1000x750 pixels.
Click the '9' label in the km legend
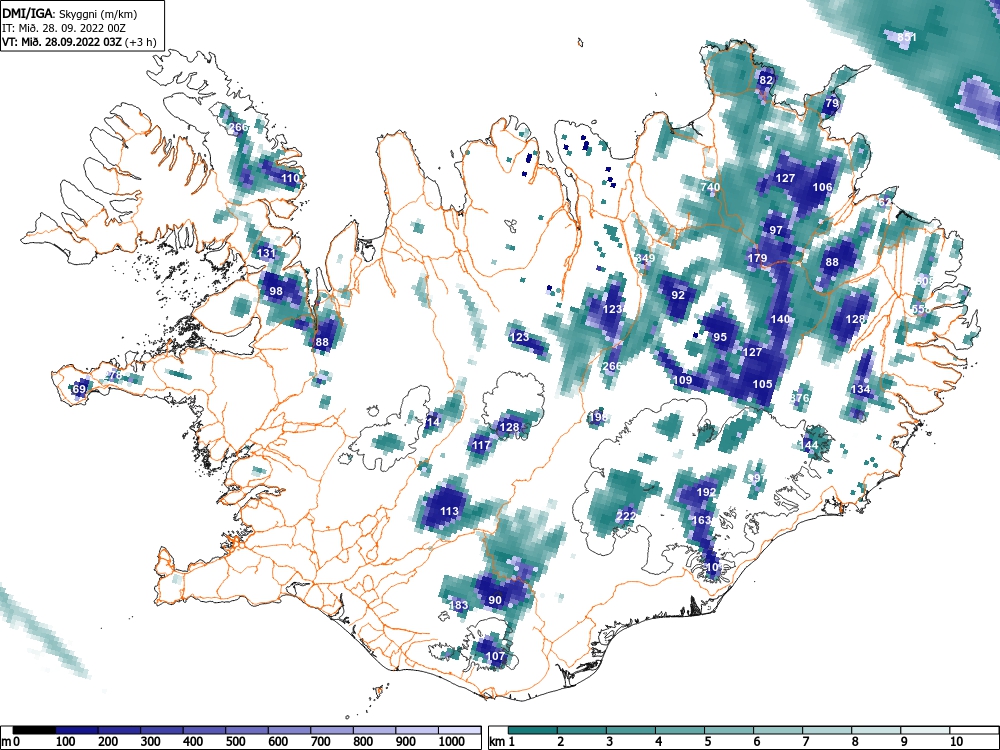click(x=903, y=742)
